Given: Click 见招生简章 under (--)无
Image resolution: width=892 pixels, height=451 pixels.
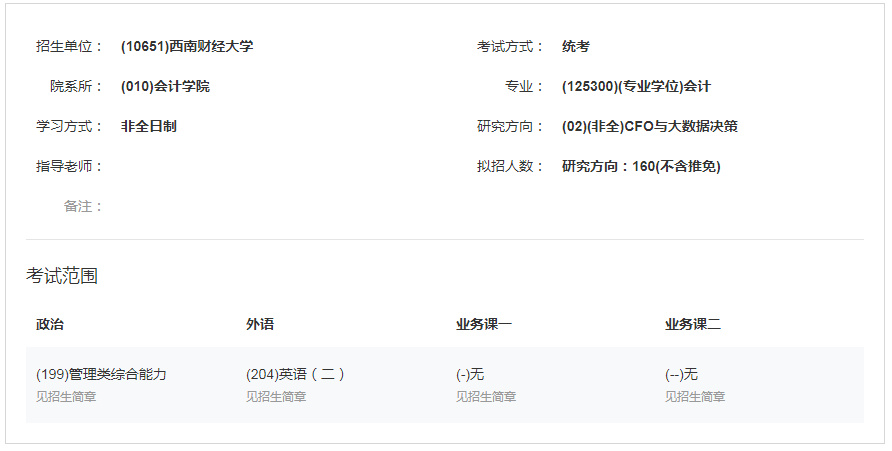Looking at the screenshot, I should [695, 397].
